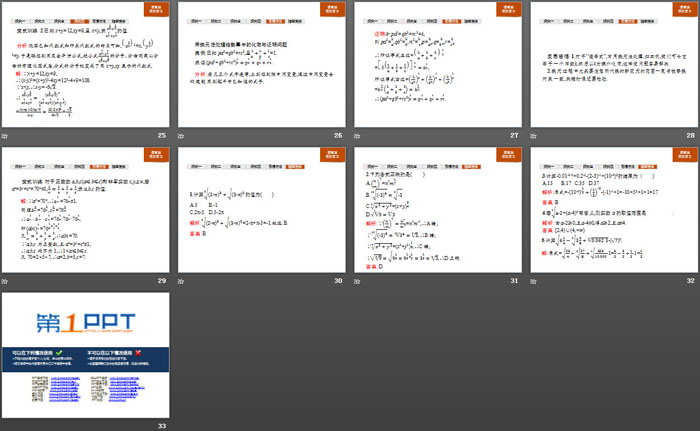The width and height of the screenshot is (700, 431).
Task: Click the animation star icon under slide 31
Action: pyautogui.click(x=357, y=281)
